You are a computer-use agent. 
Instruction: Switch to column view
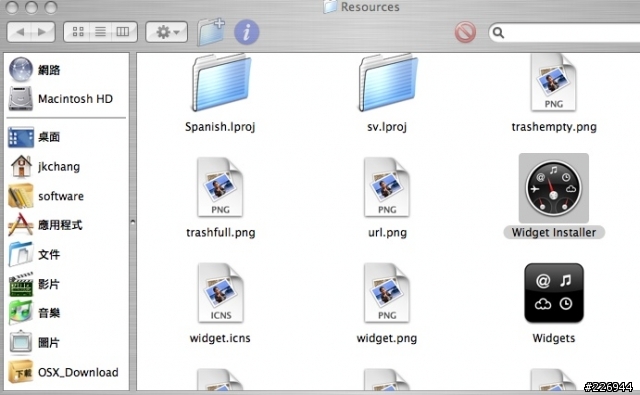coord(123,32)
